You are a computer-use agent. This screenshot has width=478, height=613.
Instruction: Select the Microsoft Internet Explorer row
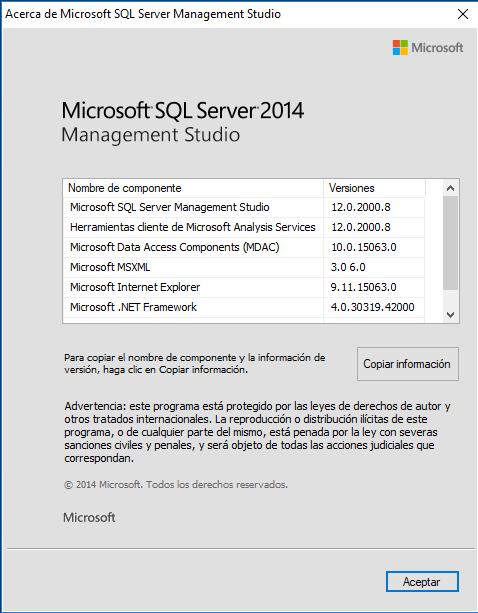(x=244, y=287)
